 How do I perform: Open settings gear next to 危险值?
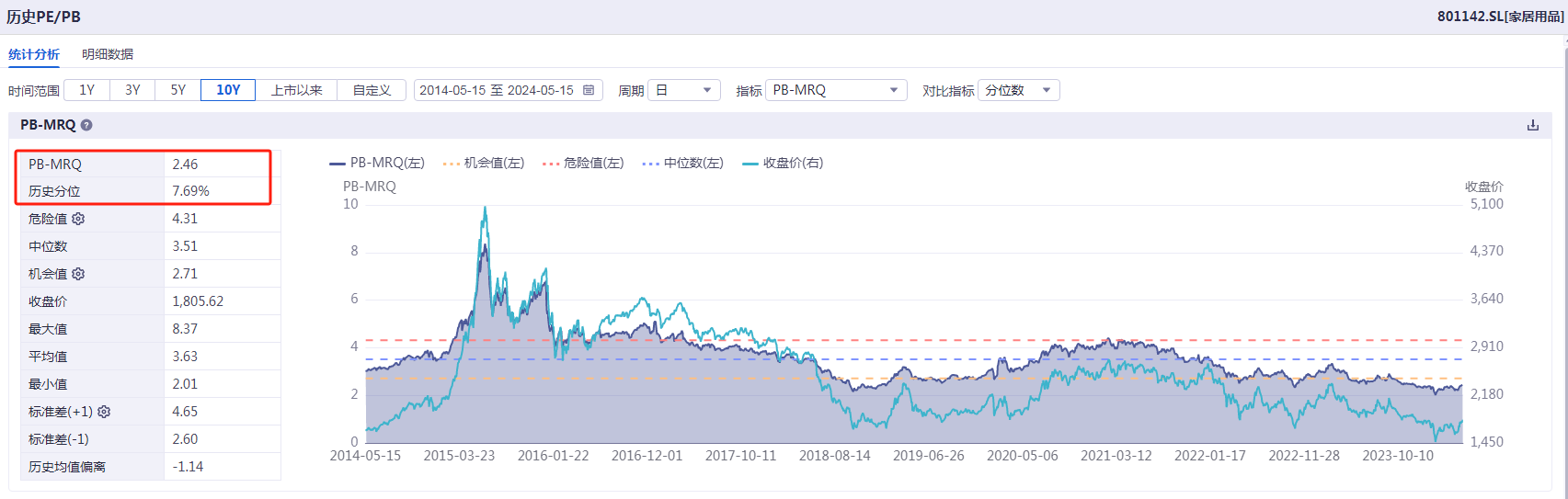click(78, 219)
